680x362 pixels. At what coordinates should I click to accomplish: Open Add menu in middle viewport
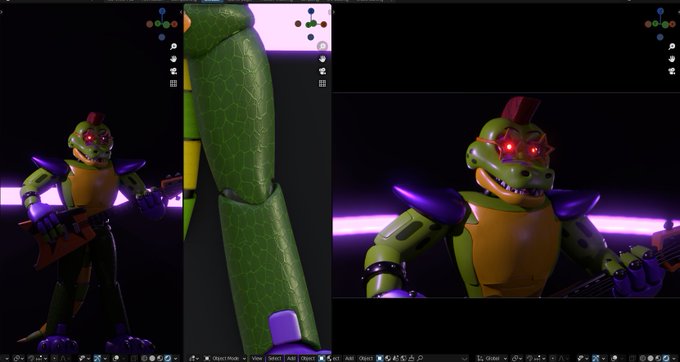pos(291,358)
